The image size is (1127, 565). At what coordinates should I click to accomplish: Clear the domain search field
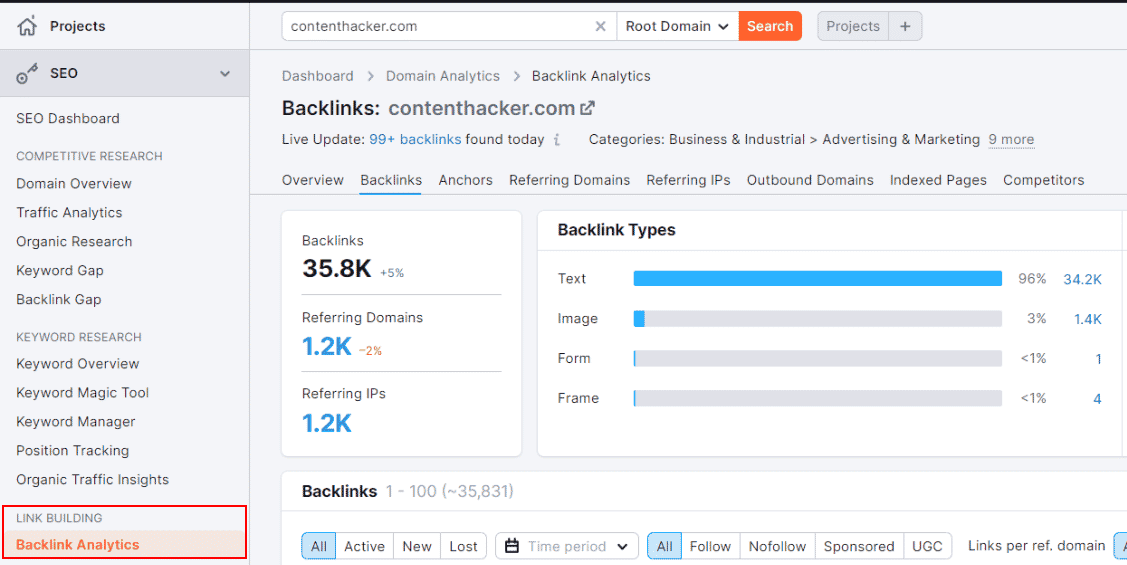pyautogui.click(x=600, y=27)
